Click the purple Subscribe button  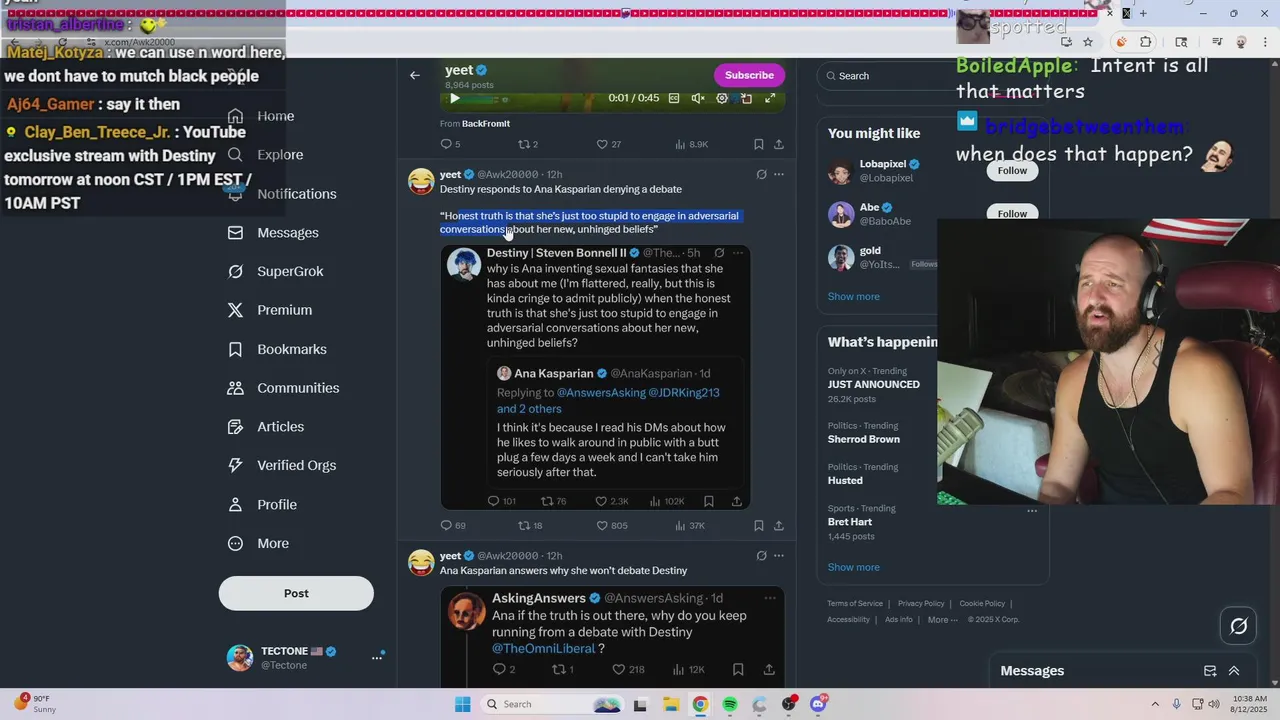[749, 75]
